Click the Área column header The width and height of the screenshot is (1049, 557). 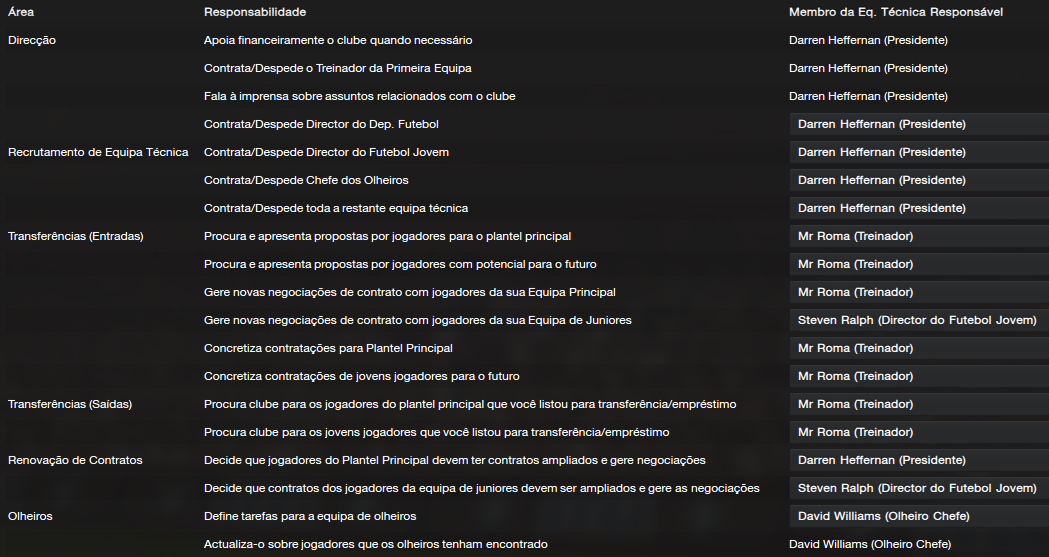click(x=21, y=12)
